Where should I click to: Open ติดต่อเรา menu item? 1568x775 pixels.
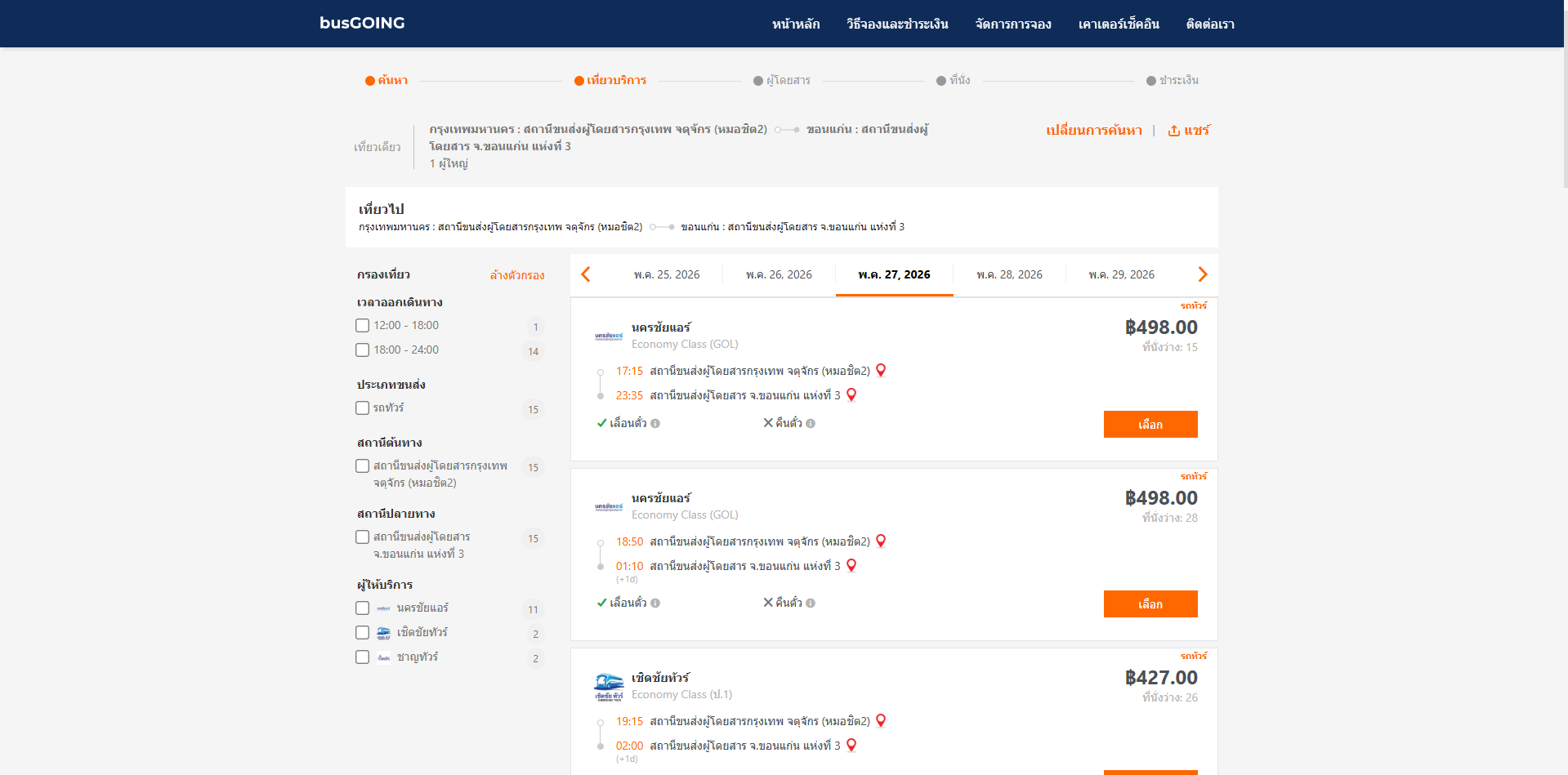click(1210, 24)
